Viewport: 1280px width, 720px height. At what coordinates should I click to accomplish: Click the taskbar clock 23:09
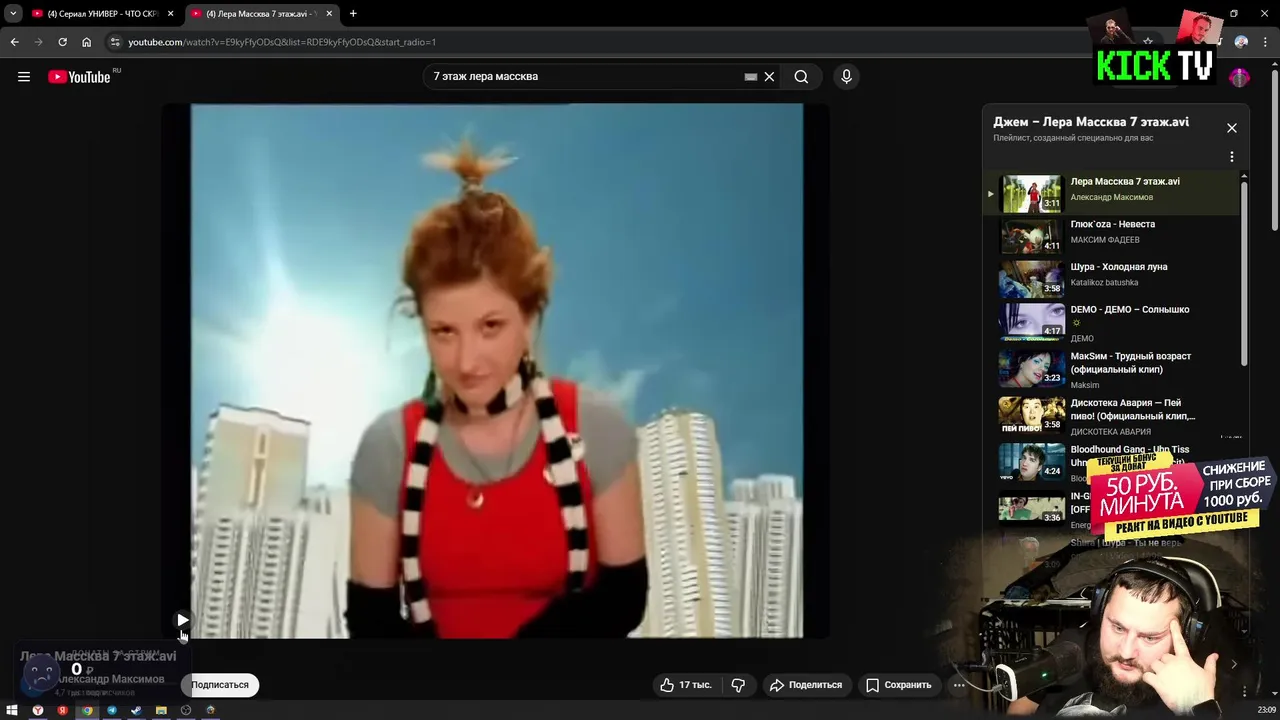pyautogui.click(x=1266, y=711)
